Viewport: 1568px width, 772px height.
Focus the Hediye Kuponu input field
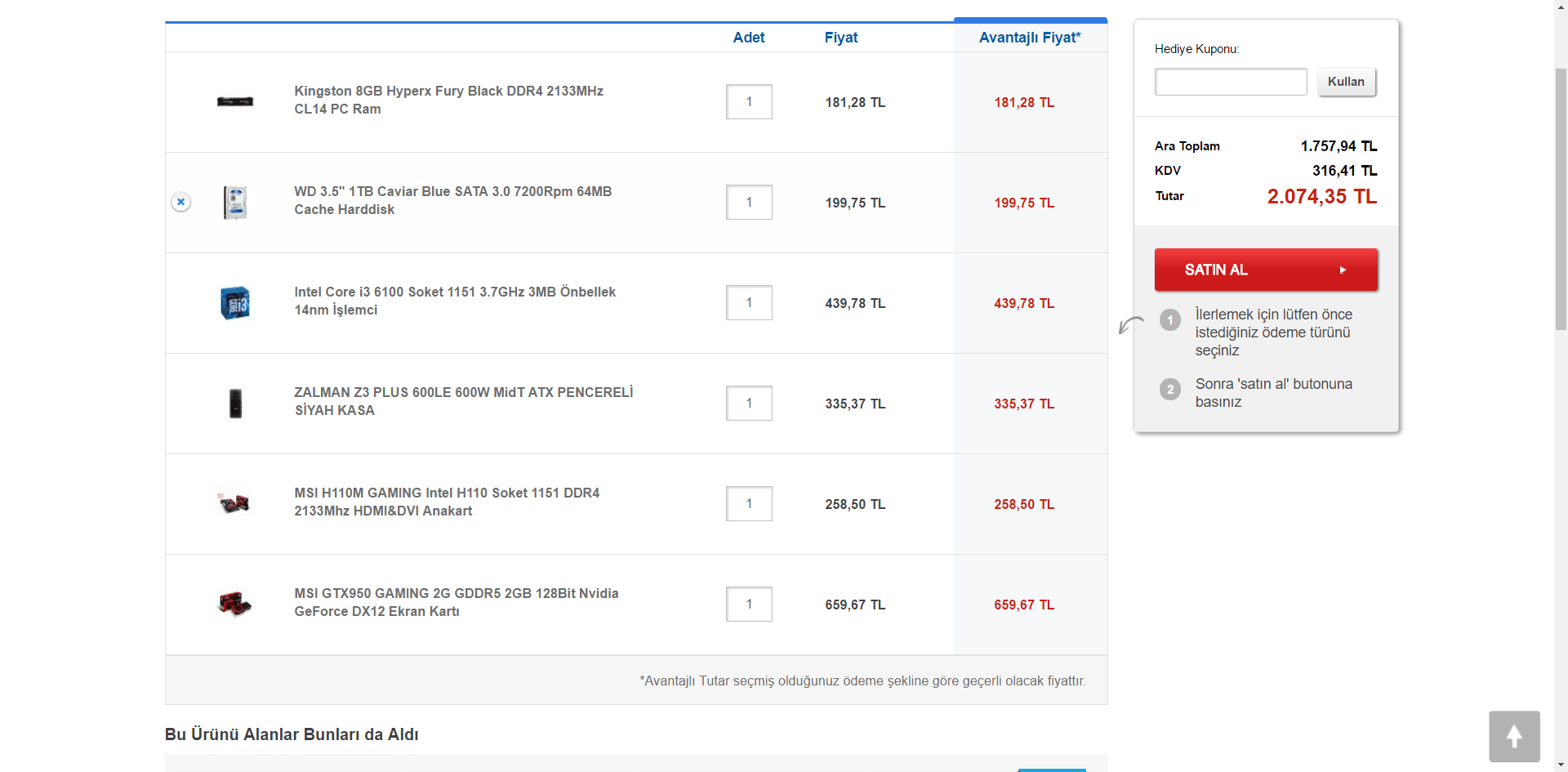(x=1230, y=82)
